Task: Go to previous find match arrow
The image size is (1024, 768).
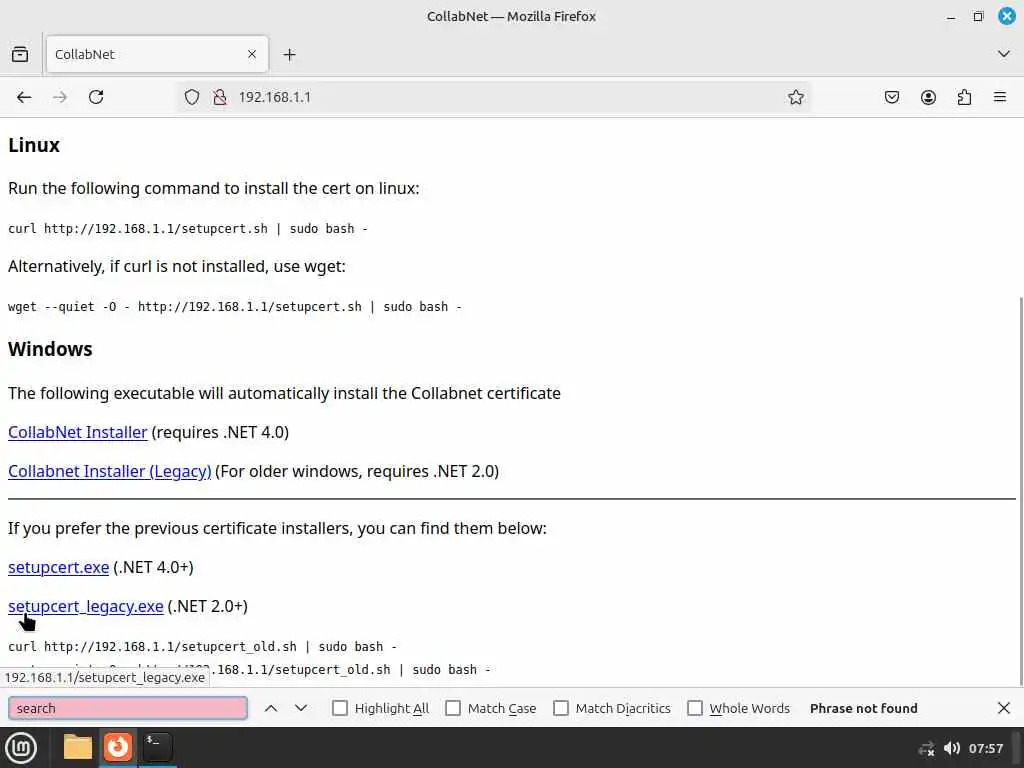Action: [271, 708]
